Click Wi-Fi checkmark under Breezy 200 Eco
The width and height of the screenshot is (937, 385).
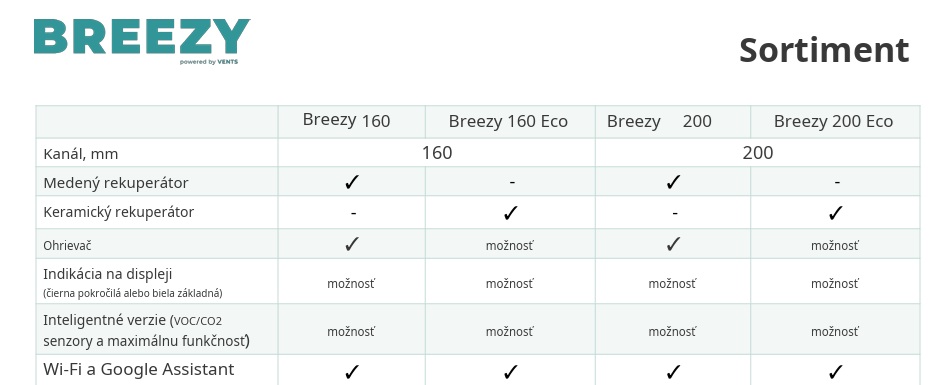[835, 372]
